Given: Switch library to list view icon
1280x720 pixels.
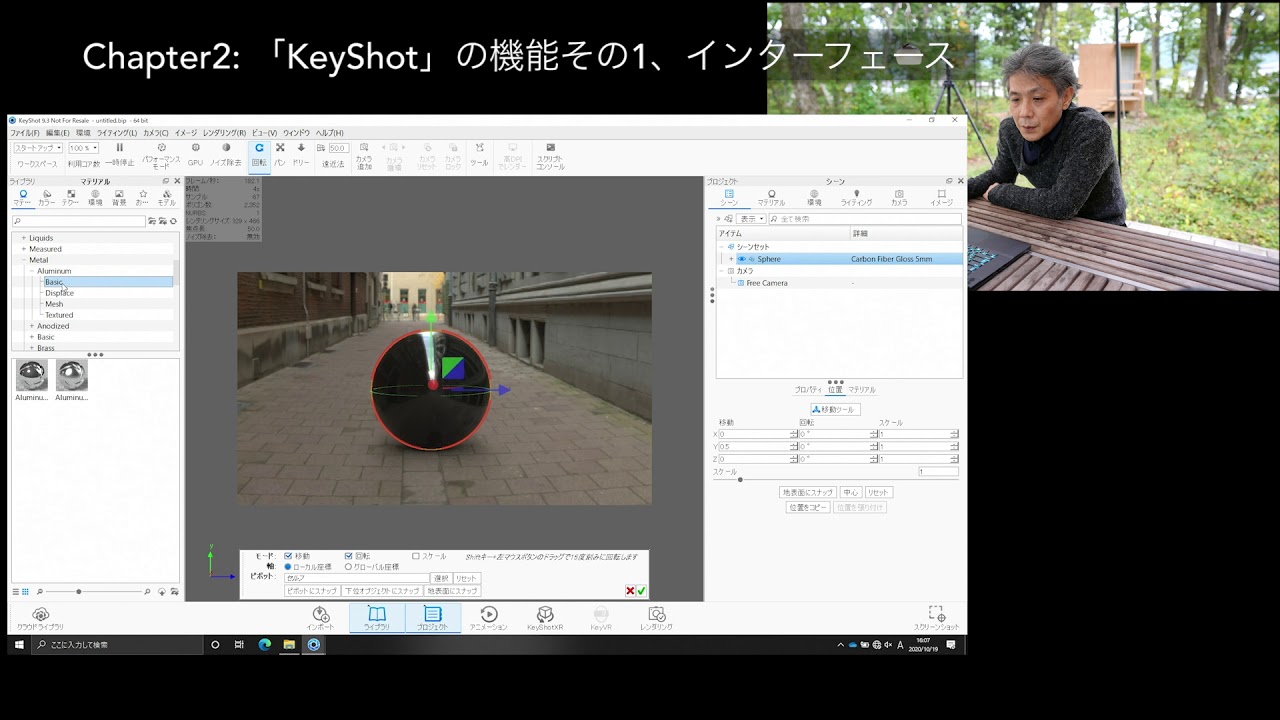Looking at the screenshot, I should coord(16,592).
